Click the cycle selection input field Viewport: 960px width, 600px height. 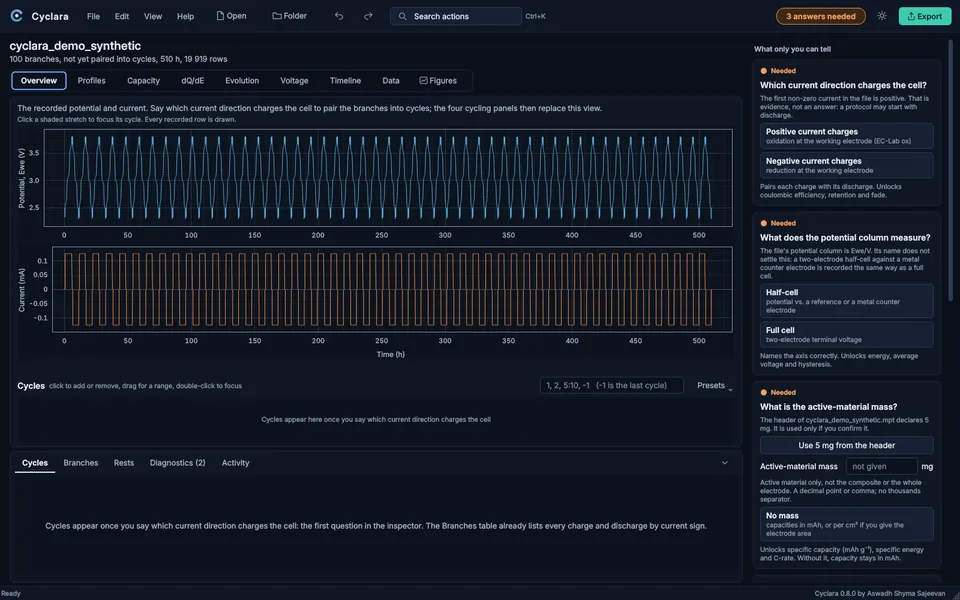pos(612,385)
